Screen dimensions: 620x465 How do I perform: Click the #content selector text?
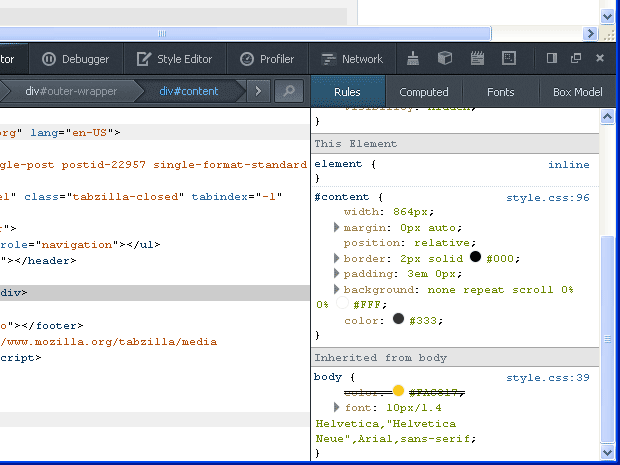(341, 197)
